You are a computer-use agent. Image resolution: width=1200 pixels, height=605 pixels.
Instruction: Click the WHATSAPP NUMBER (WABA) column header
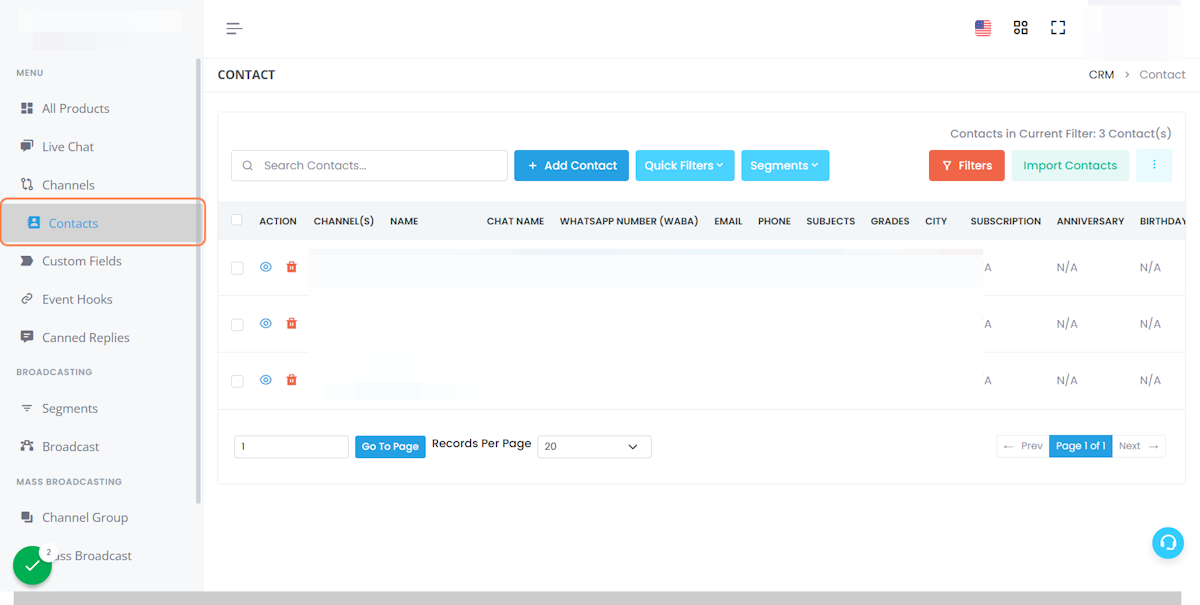point(629,221)
